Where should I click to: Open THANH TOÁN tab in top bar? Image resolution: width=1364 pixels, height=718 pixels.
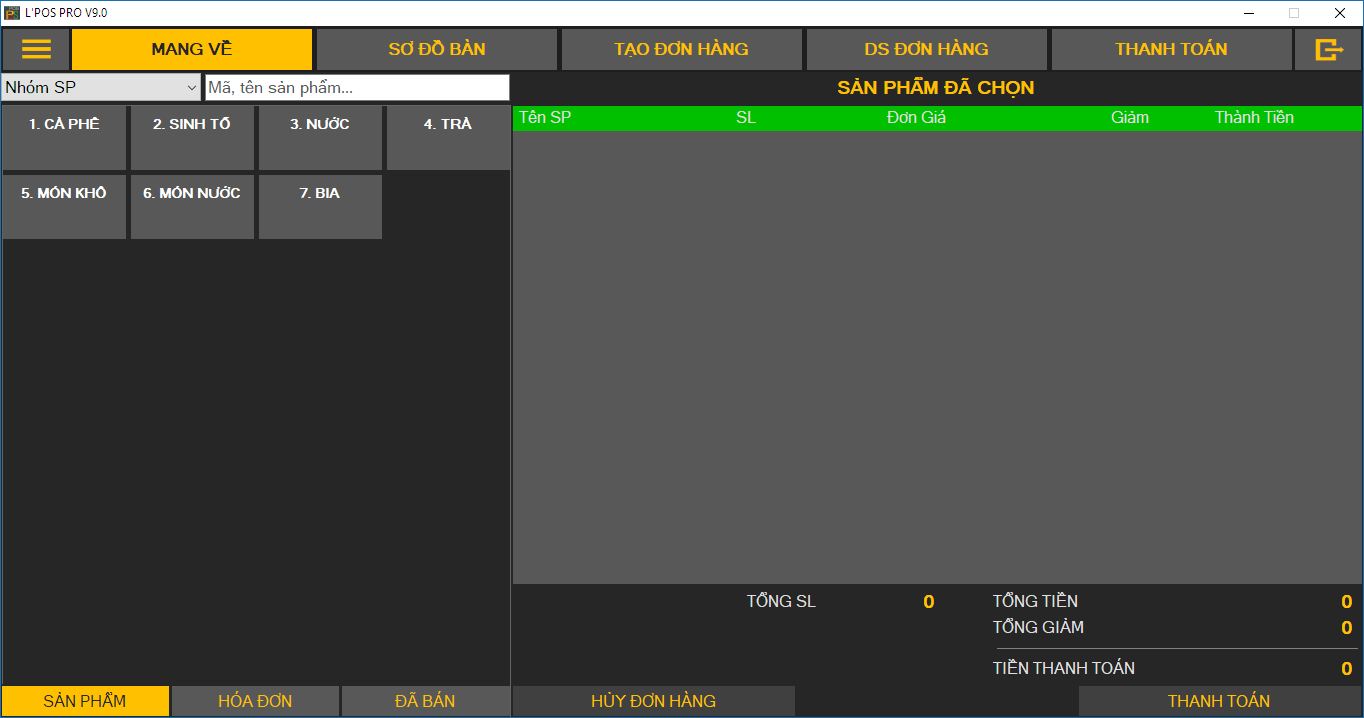[x=1171, y=49]
